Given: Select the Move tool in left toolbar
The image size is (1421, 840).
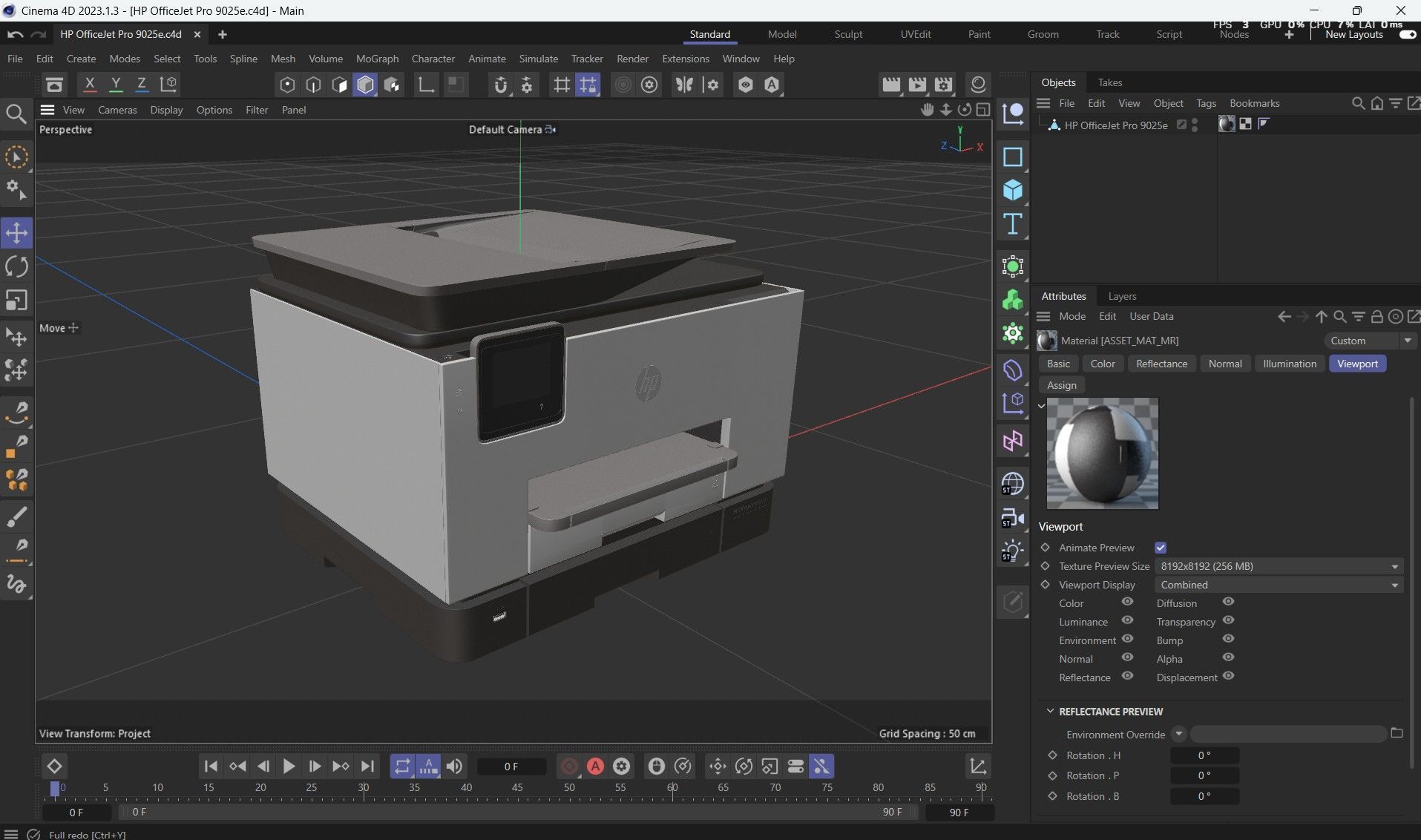Looking at the screenshot, I should coord(16,233).
